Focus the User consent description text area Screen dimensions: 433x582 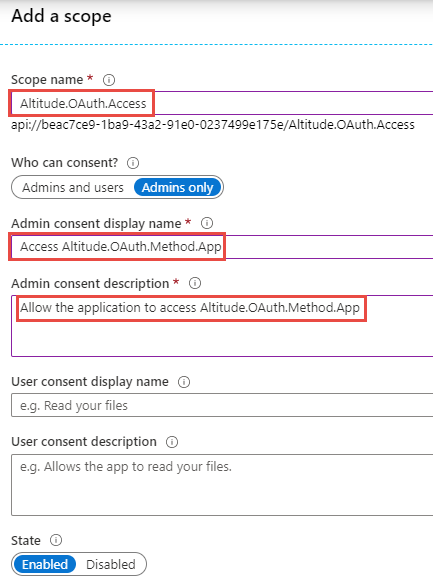(x=222, y=485)
